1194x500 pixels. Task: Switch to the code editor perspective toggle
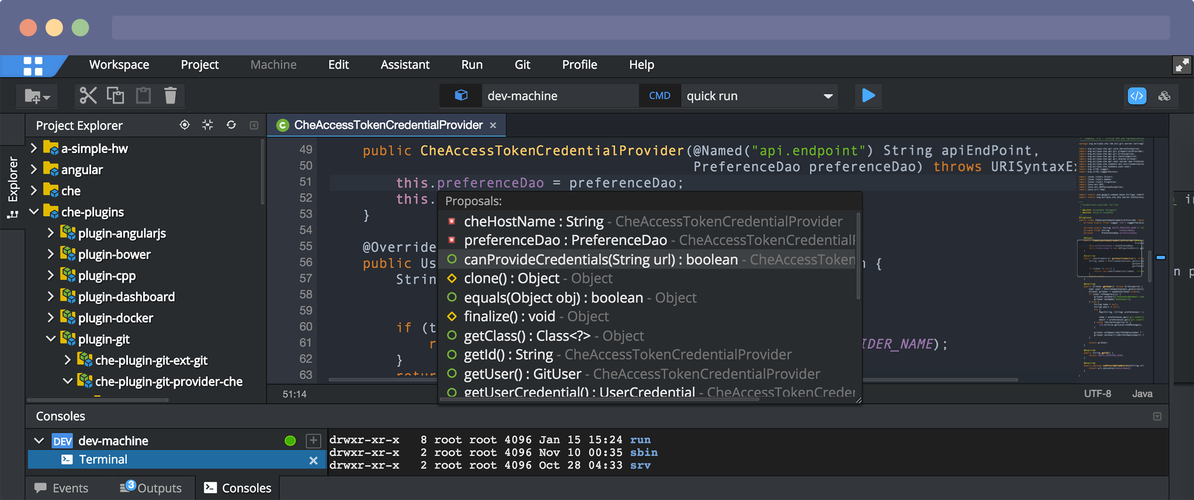click(1136, 96)
